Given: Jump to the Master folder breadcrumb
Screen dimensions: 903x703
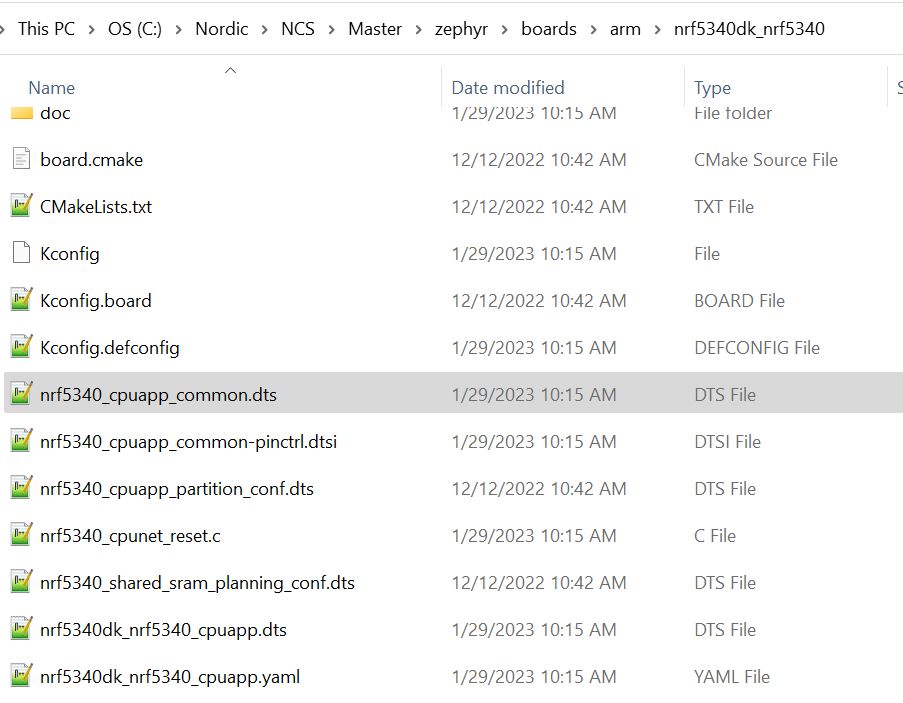Looking at the screenshot, I should (375, 29).
